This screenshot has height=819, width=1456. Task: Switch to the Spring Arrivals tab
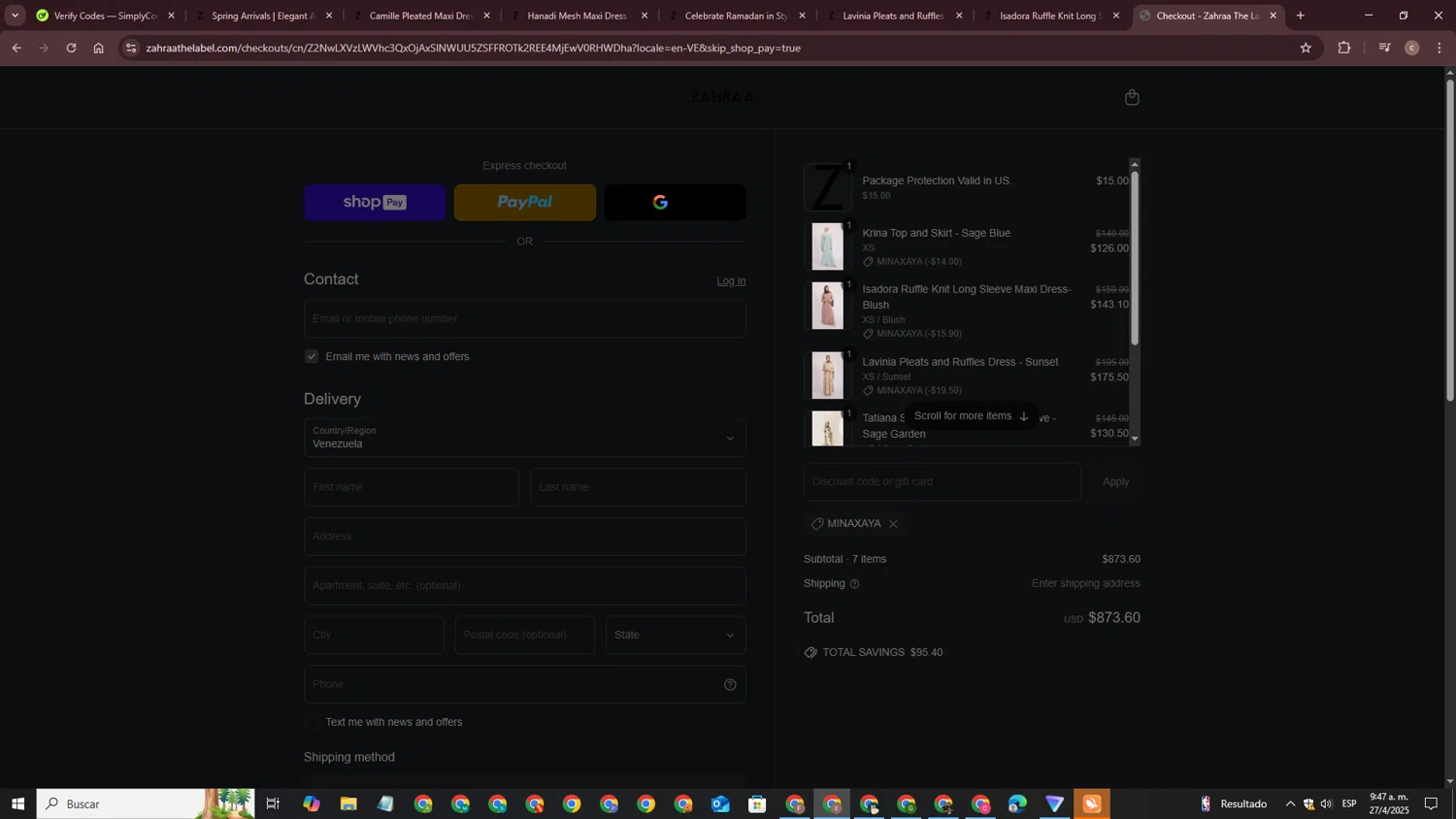pyautogui.click(x=262, y=16)
